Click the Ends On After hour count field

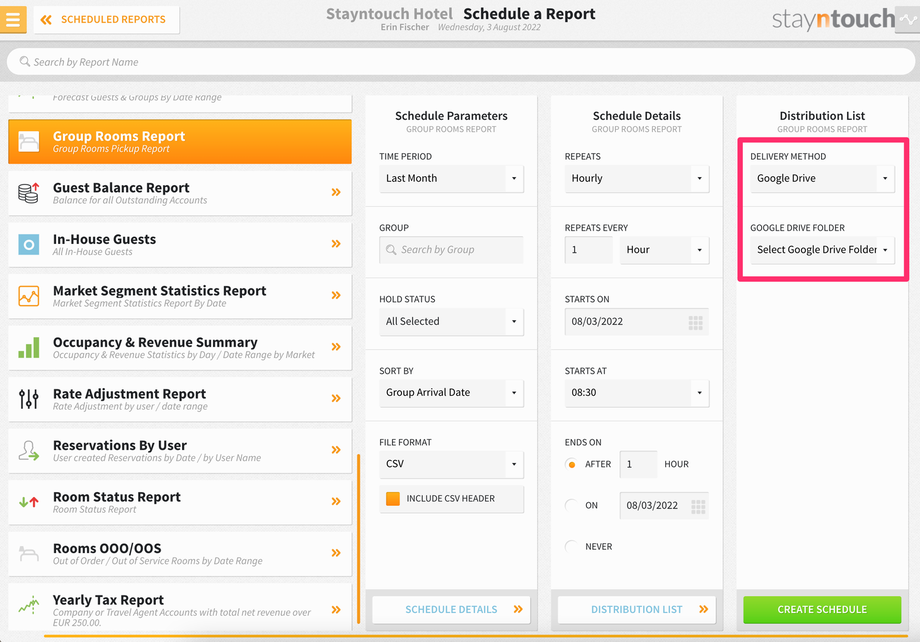tap(638, 464)
